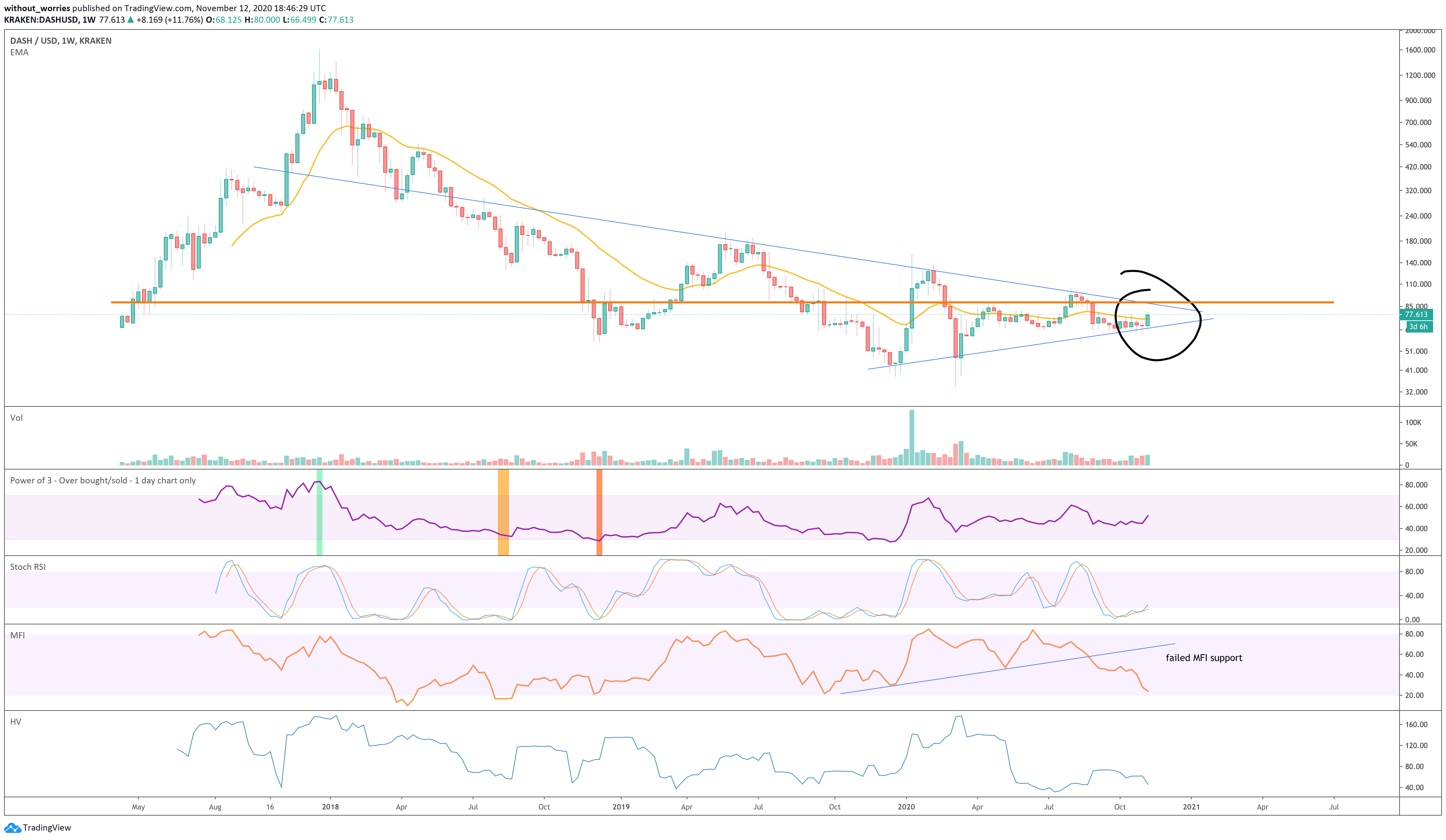Click the 540.000 price axis label

tap(1418, 145)
